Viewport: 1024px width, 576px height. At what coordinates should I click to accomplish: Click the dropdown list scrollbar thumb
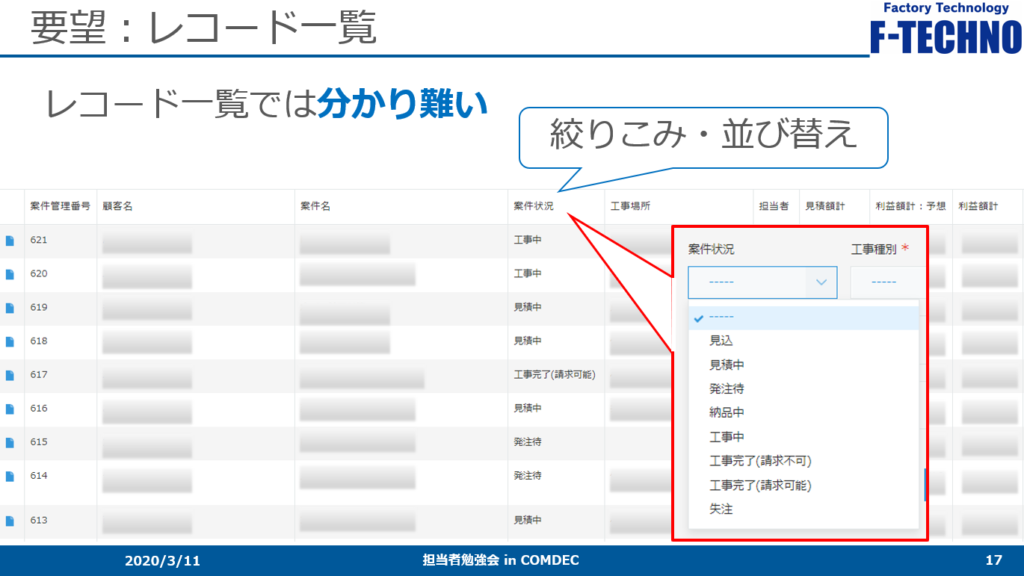[925, 485]
